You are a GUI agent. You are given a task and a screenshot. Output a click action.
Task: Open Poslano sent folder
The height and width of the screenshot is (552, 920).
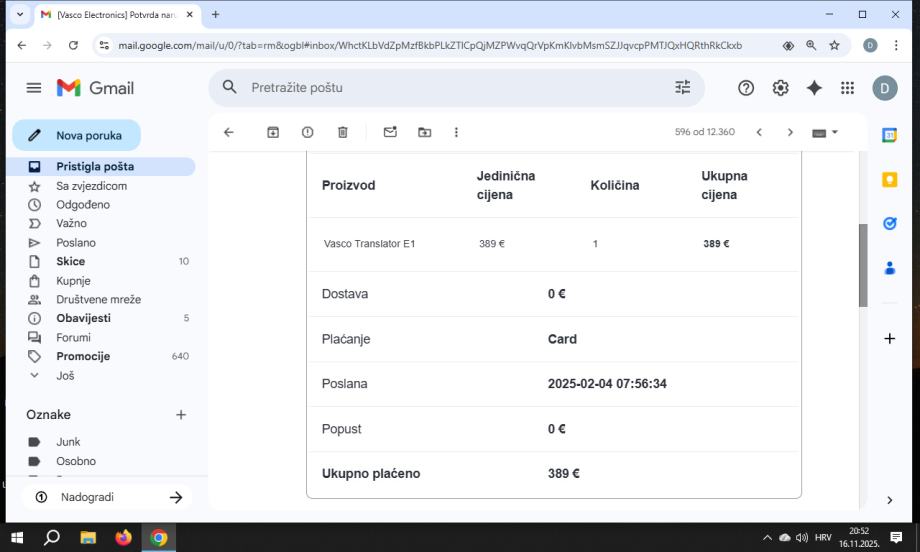[x=103, y=243]
